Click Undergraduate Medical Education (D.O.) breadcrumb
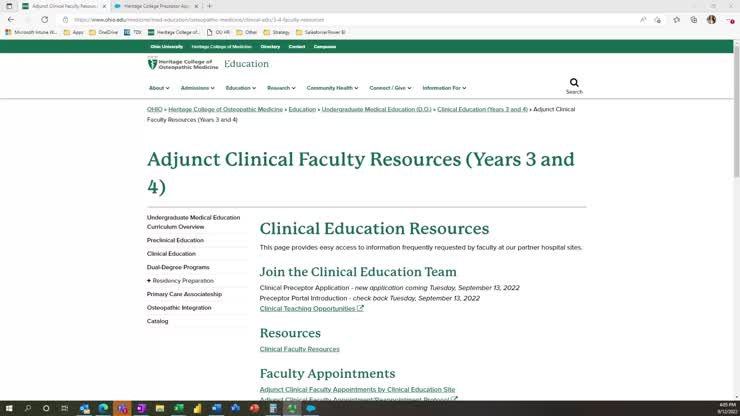This screenshot has height=416, width=740. [x=376, y=109]
